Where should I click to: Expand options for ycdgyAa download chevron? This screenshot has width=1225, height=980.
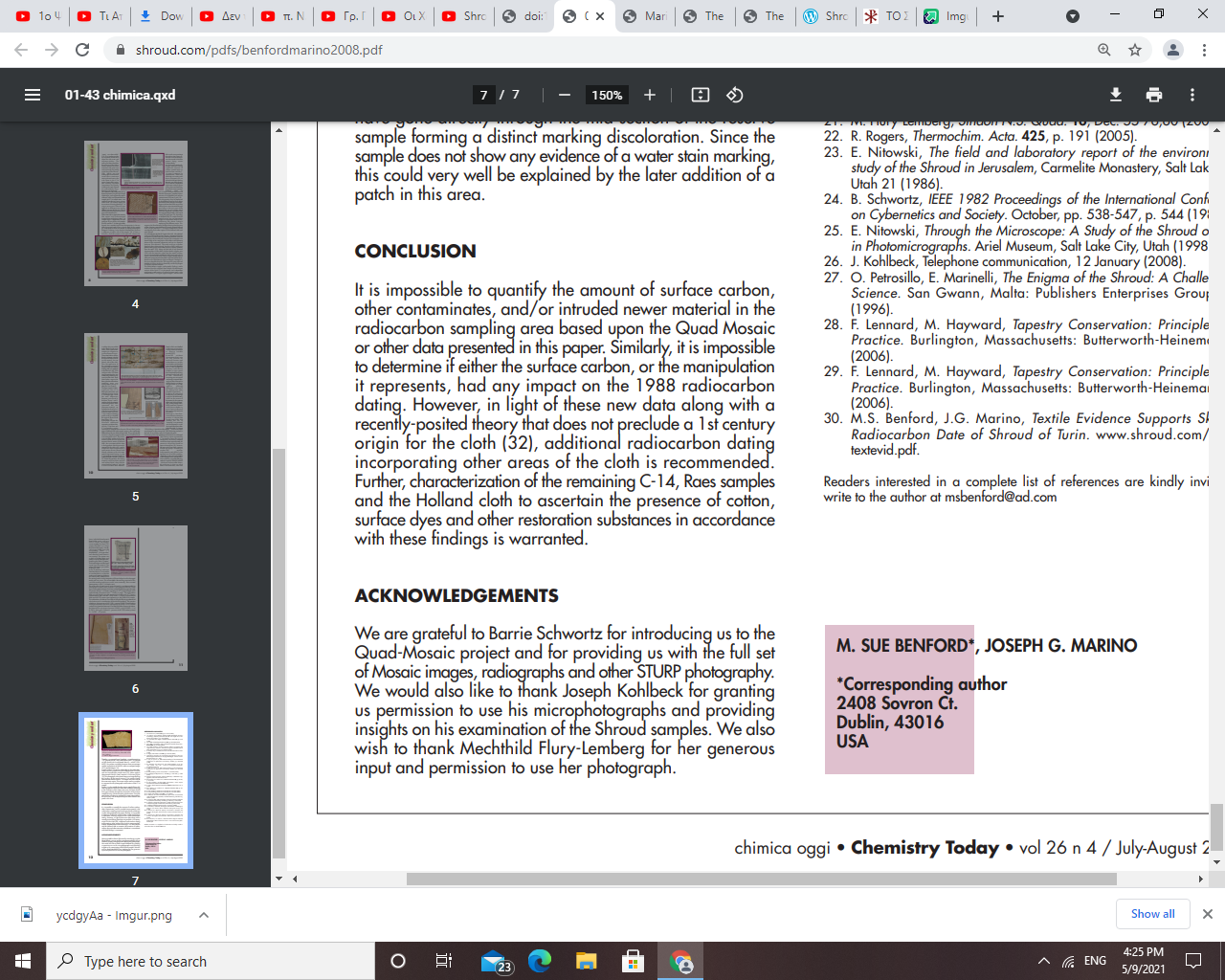point(204,915)
